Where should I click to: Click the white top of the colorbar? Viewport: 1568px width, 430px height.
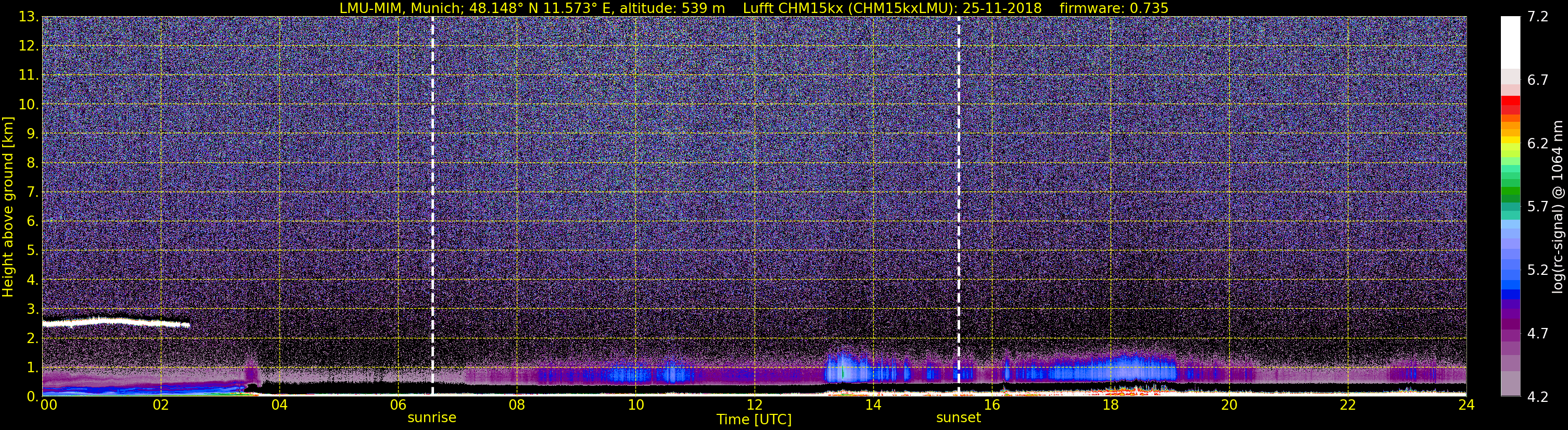click(x=1510, y=42)
